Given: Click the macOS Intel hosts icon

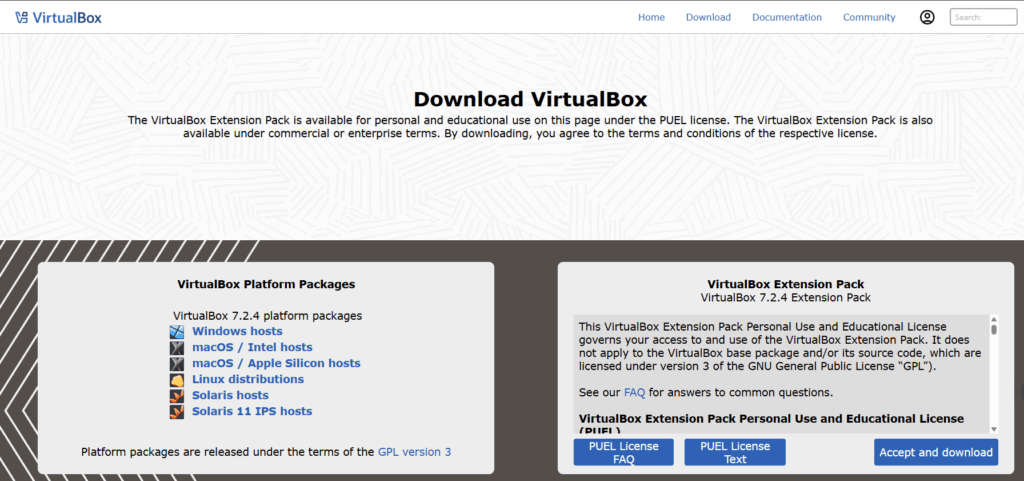Looking at the screenshot, I should (177, 347).
